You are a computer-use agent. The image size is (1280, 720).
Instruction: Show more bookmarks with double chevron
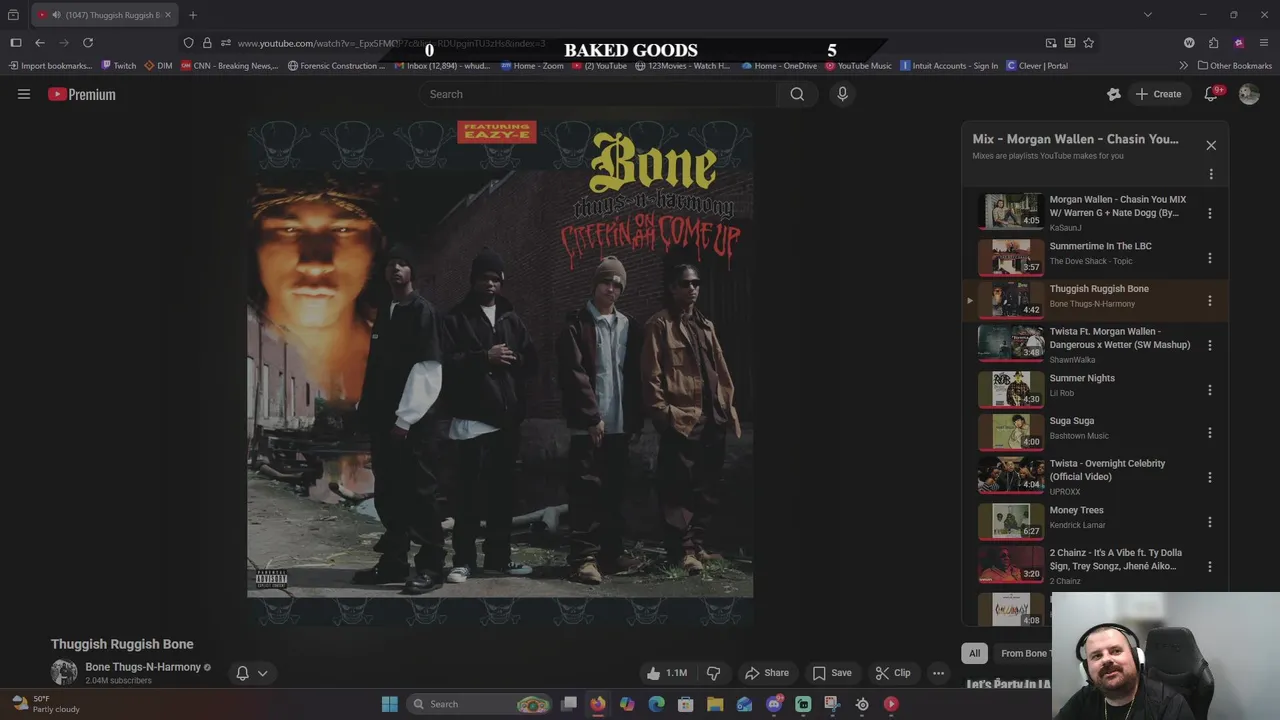1184,66
